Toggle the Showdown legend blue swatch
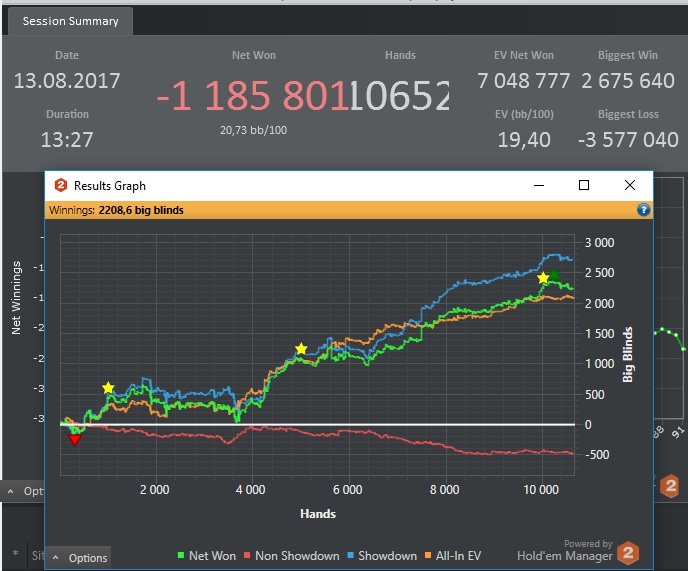Viewport: 688px width, 571px height. pos(351,555)
